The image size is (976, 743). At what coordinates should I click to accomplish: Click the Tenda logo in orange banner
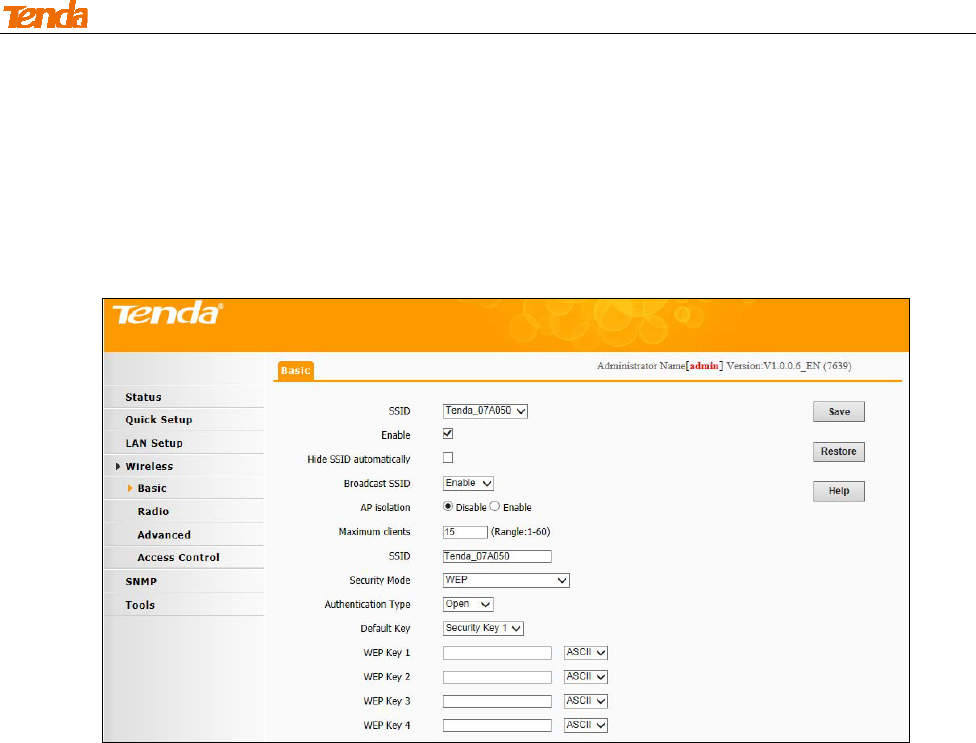167,314
